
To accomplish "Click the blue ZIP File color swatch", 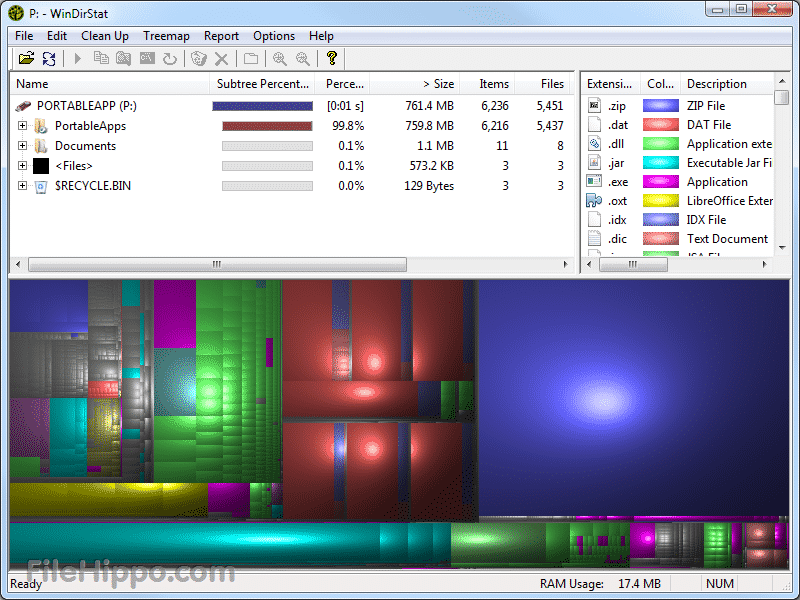I will 659,105.
